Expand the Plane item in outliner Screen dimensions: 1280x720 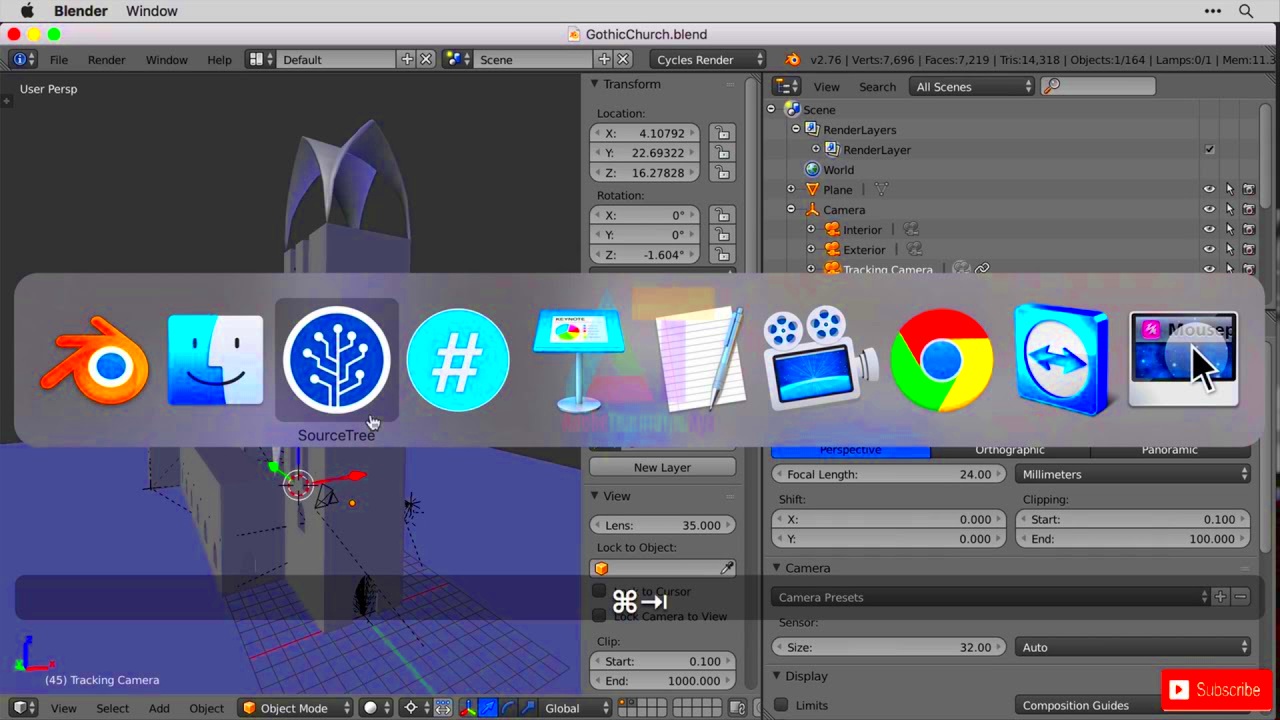point(791,190)
